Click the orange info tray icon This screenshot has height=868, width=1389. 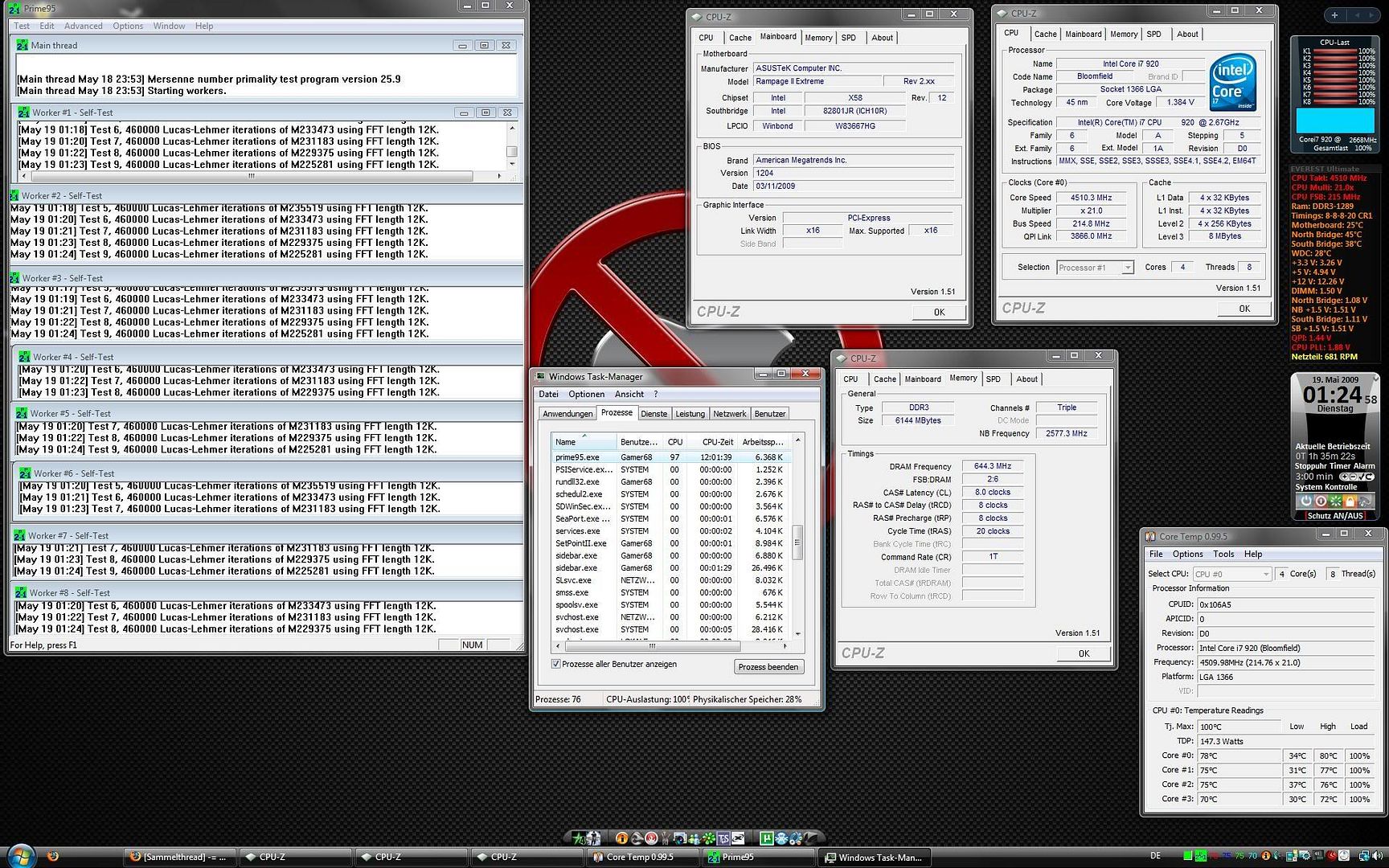1266,856
